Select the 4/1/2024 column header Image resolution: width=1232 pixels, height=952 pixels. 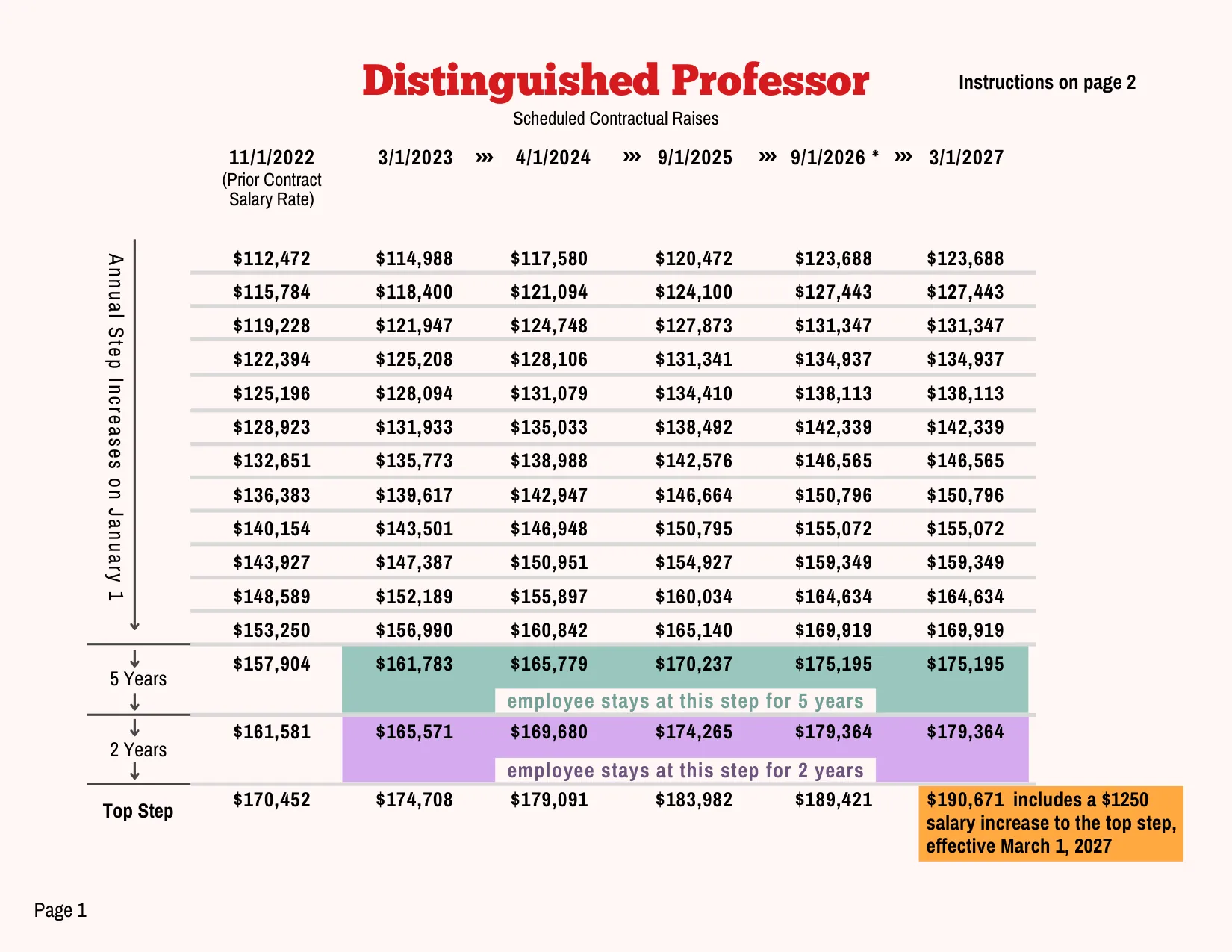pos(553,158)
